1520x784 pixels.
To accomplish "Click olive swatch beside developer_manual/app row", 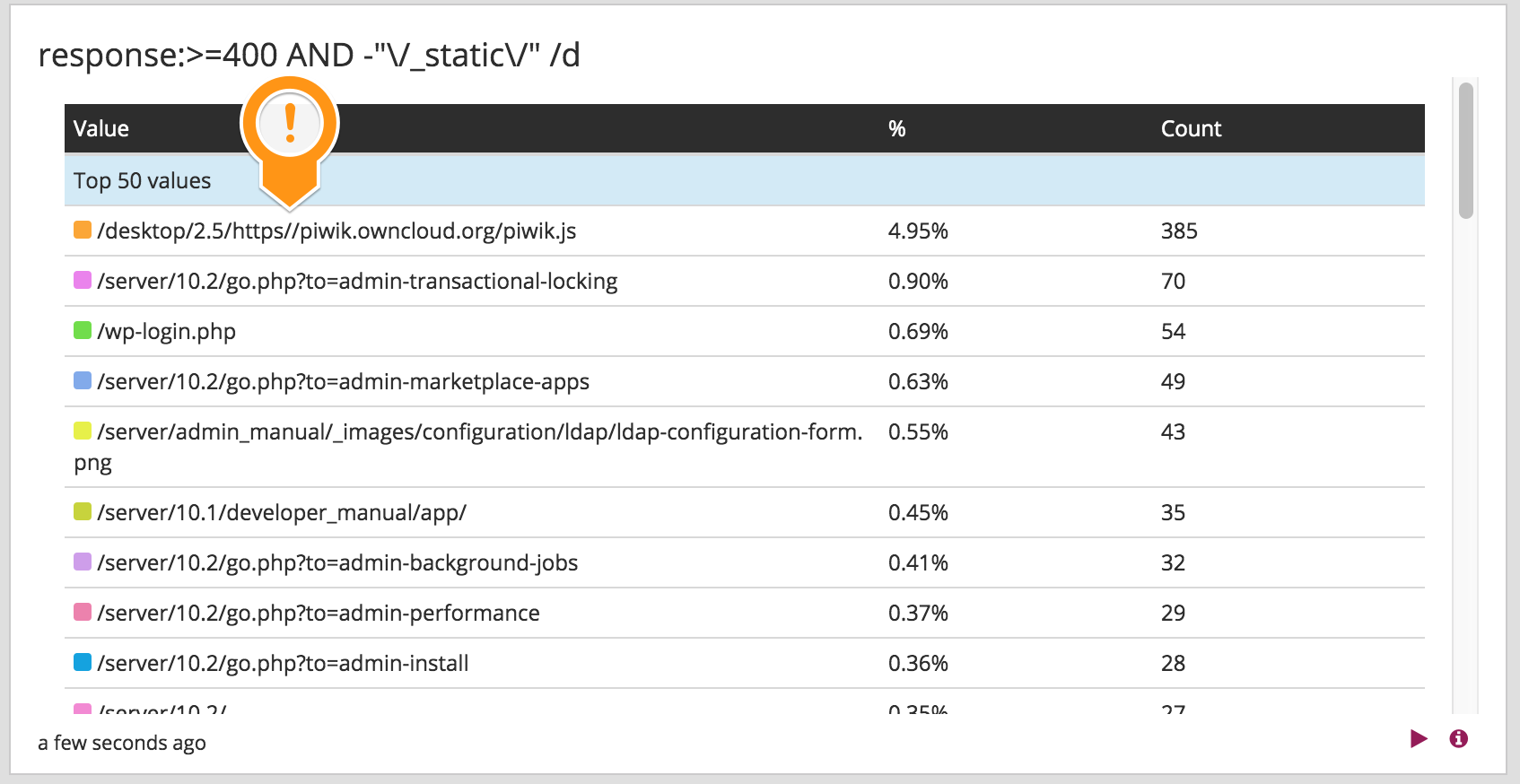I will coord(83,511).
